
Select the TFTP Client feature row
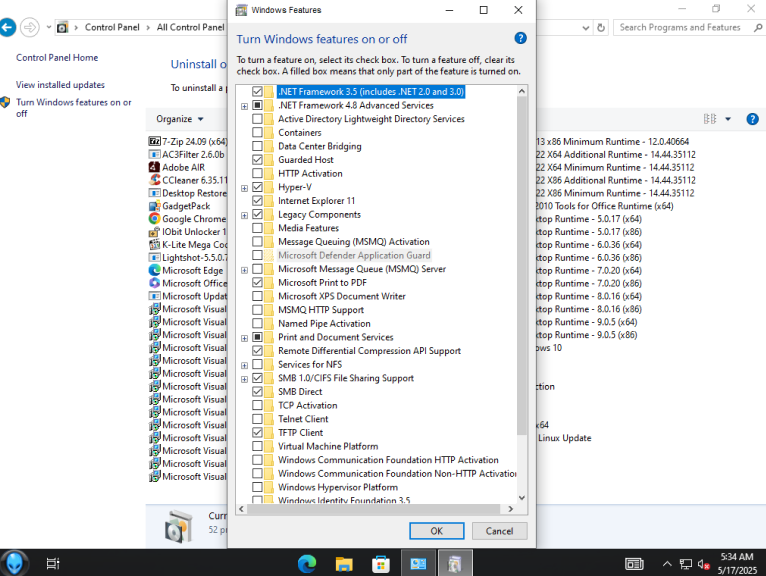tap(300, 432)
